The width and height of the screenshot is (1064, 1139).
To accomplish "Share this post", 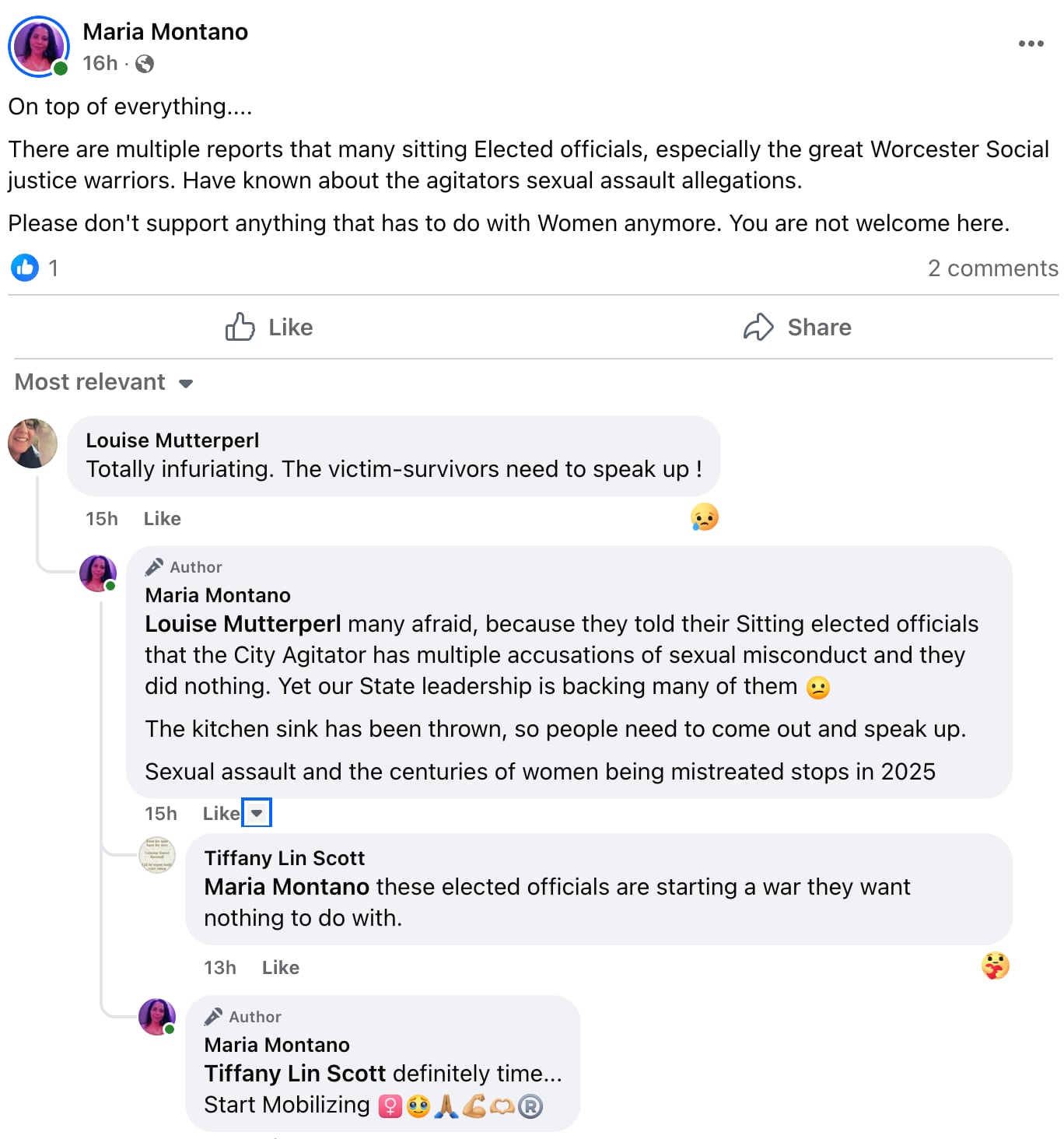I will tap(797, 328).
